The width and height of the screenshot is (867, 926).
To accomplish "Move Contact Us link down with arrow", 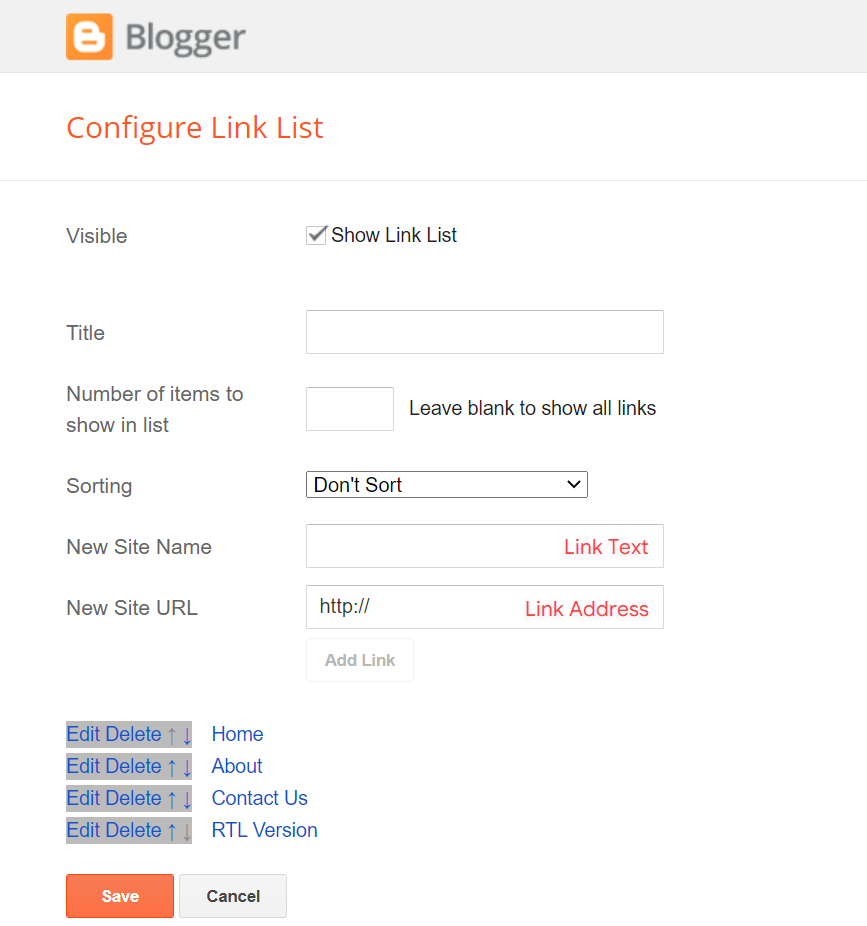I will [x=187, y=799].
